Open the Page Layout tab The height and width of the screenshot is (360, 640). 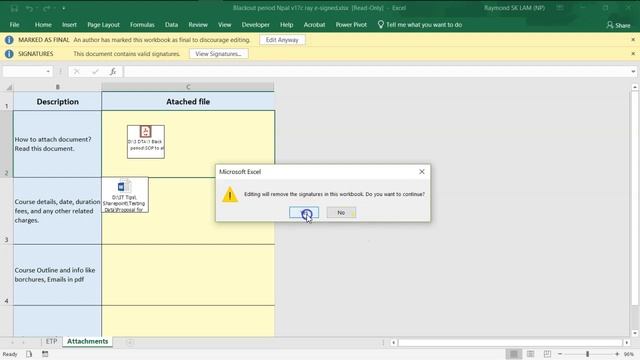pos(103,24)
